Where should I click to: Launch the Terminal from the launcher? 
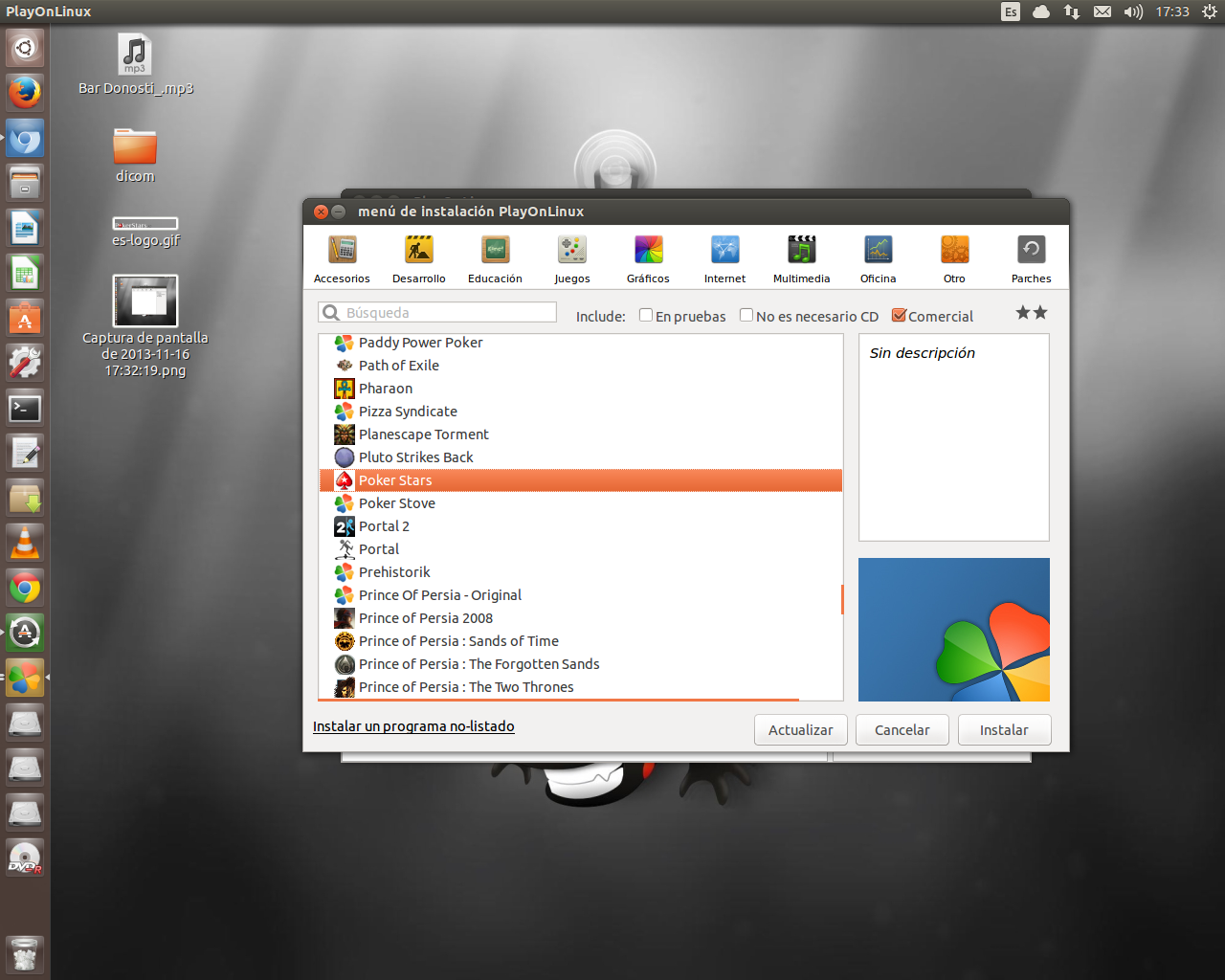[25, 408]
